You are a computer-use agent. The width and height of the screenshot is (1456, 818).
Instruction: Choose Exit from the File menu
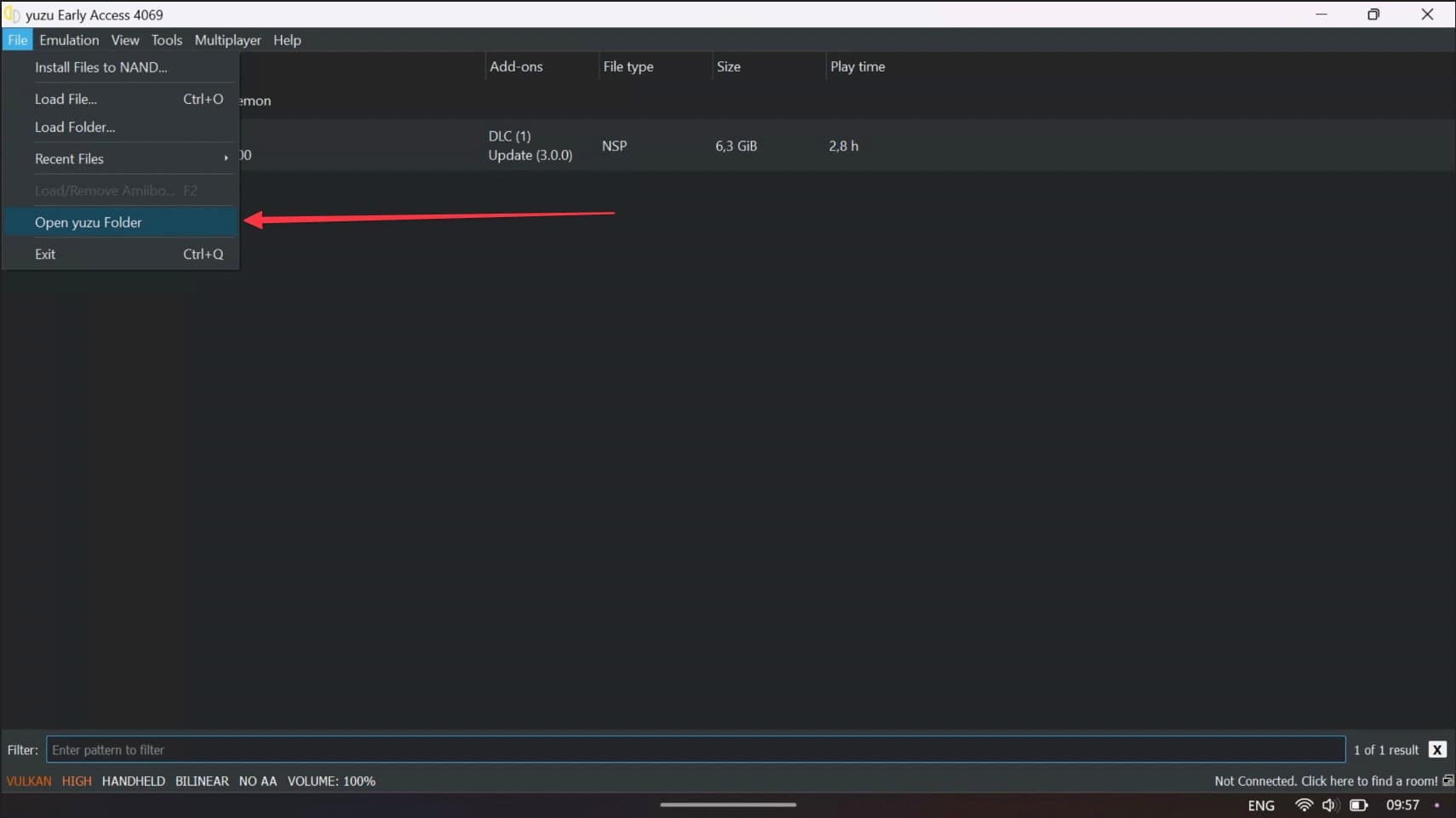click(120, 254)
